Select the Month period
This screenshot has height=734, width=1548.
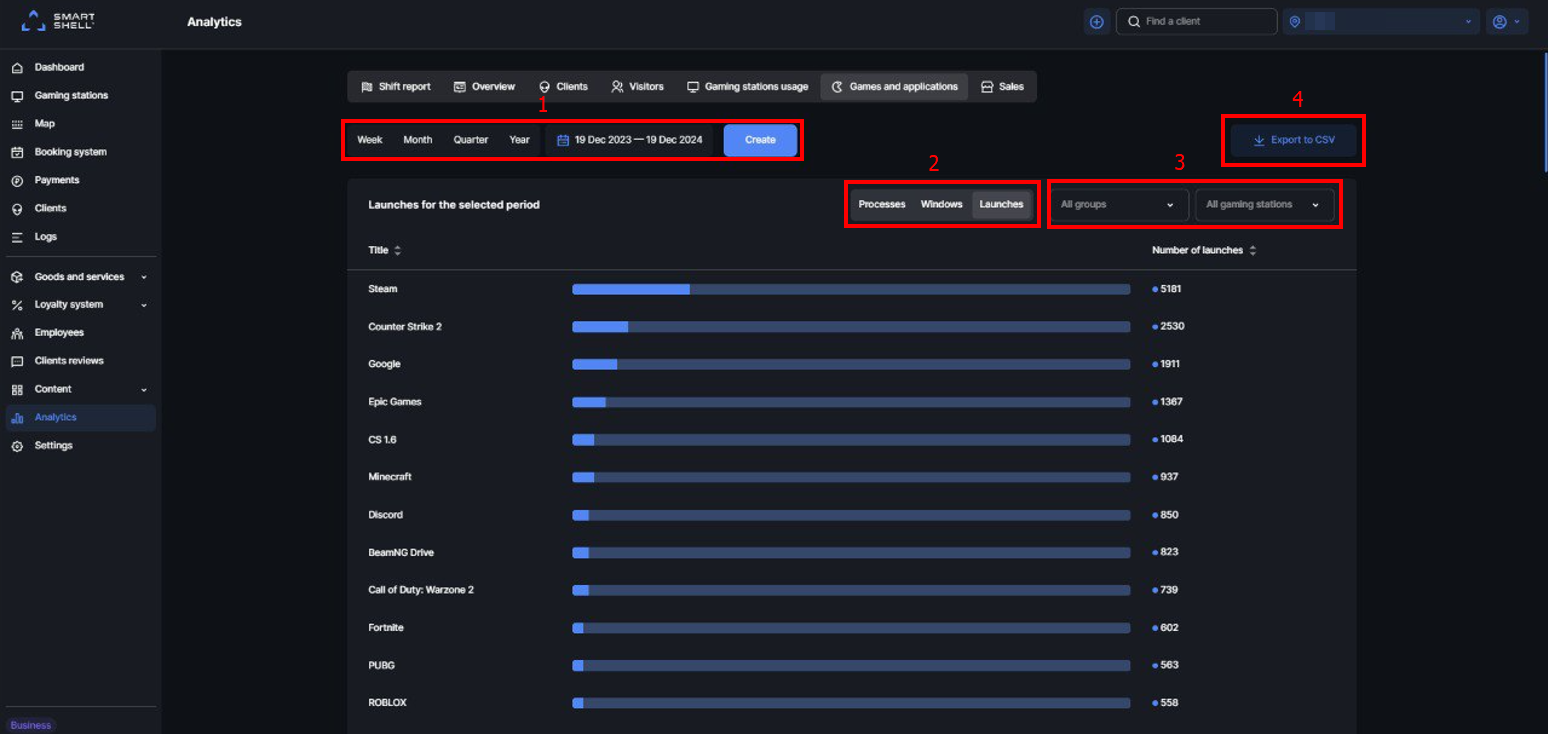click(x=418, y=140)
